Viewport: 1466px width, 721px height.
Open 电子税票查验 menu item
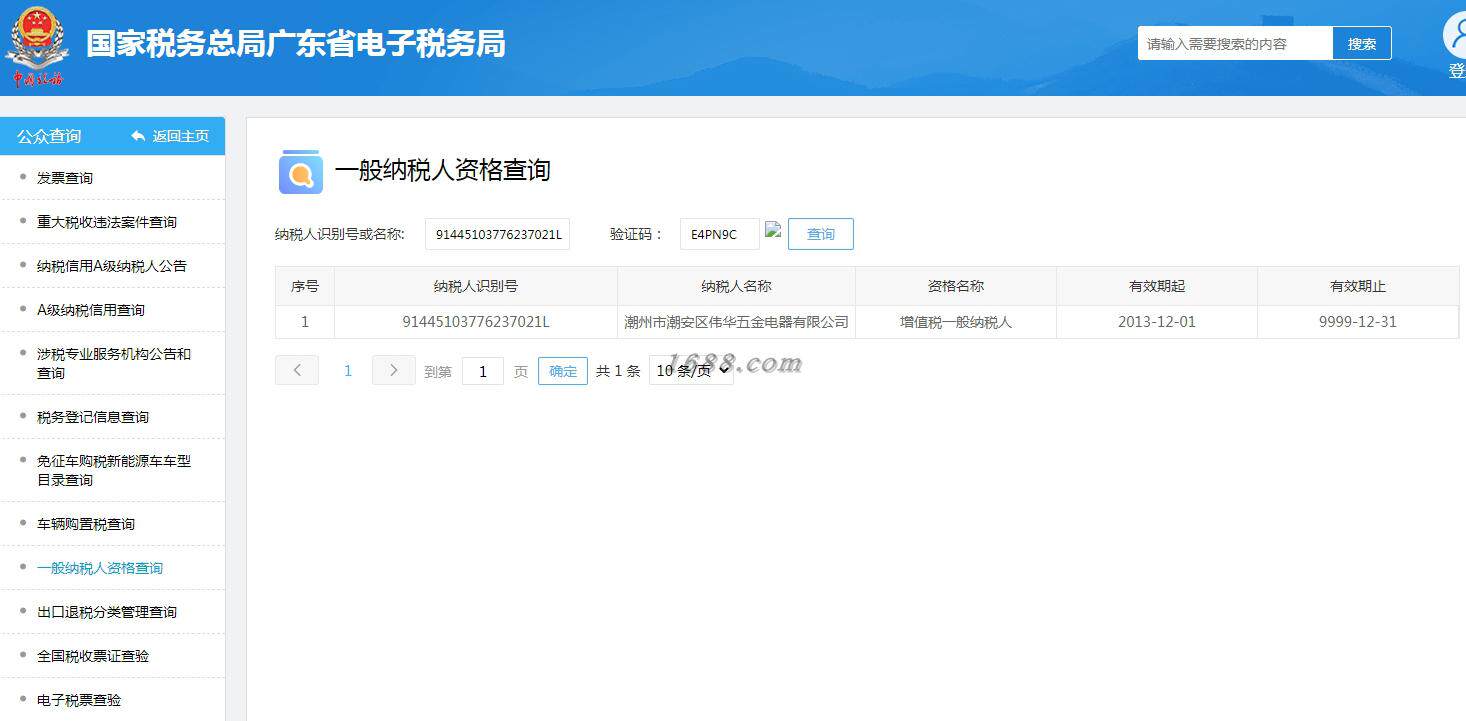[x=79, y=700]
